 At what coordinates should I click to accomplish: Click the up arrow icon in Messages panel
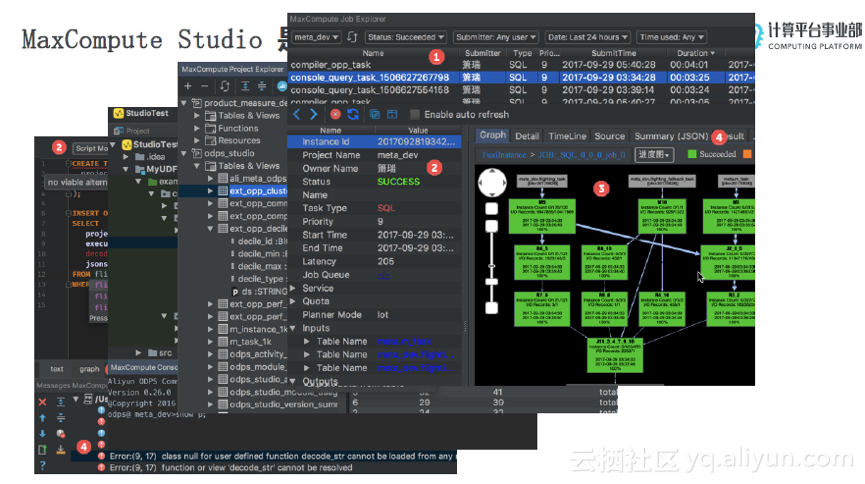(x=42, y=418)
